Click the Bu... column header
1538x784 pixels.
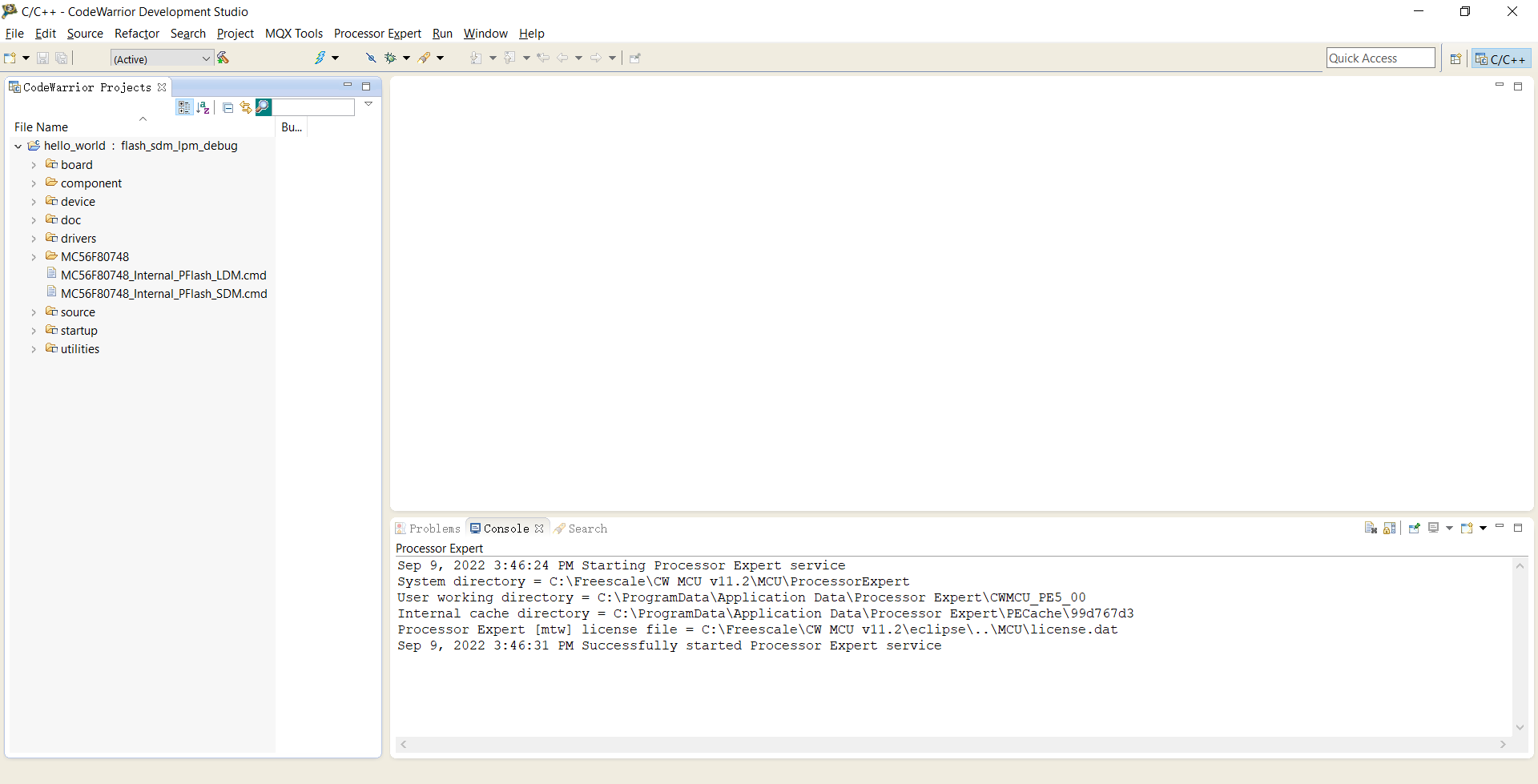click(292, 127)
